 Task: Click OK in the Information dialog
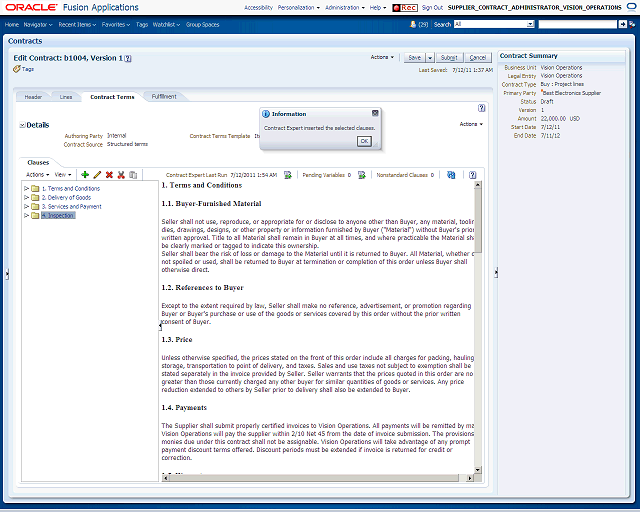pyautogui.click(x=364, y=141)
